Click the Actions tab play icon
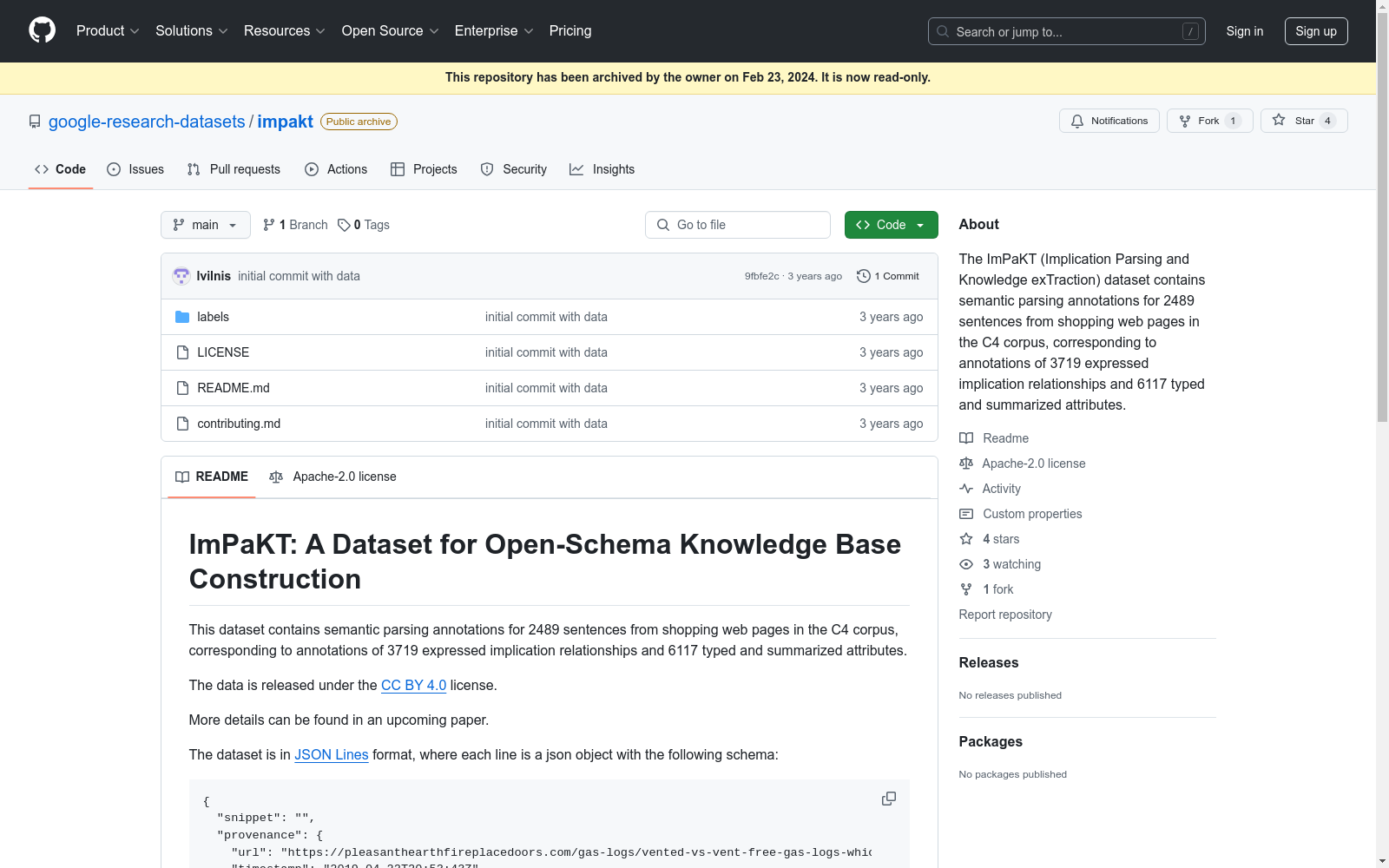 (312, 169)
